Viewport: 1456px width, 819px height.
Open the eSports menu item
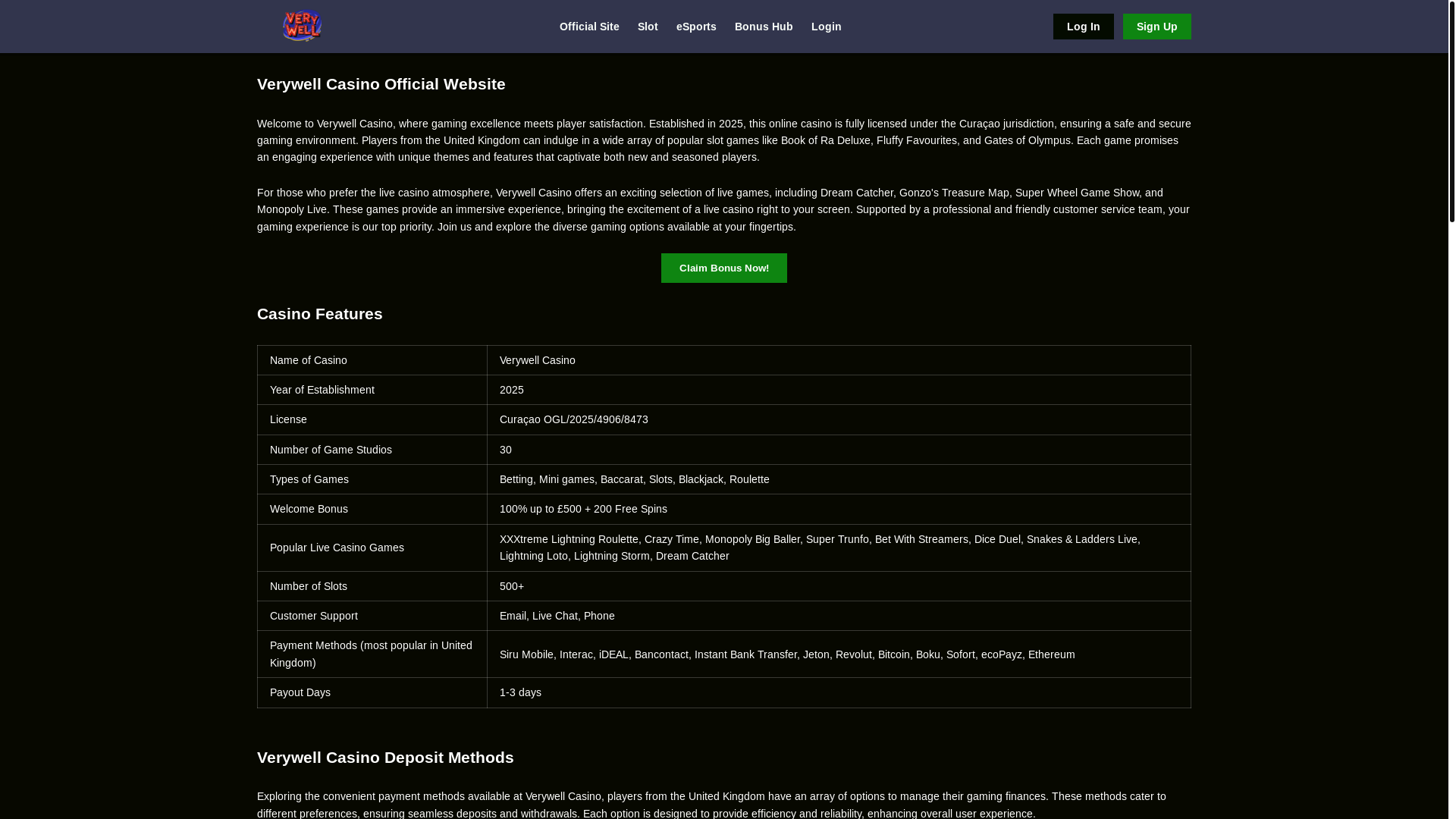click(x=696, y=27)
